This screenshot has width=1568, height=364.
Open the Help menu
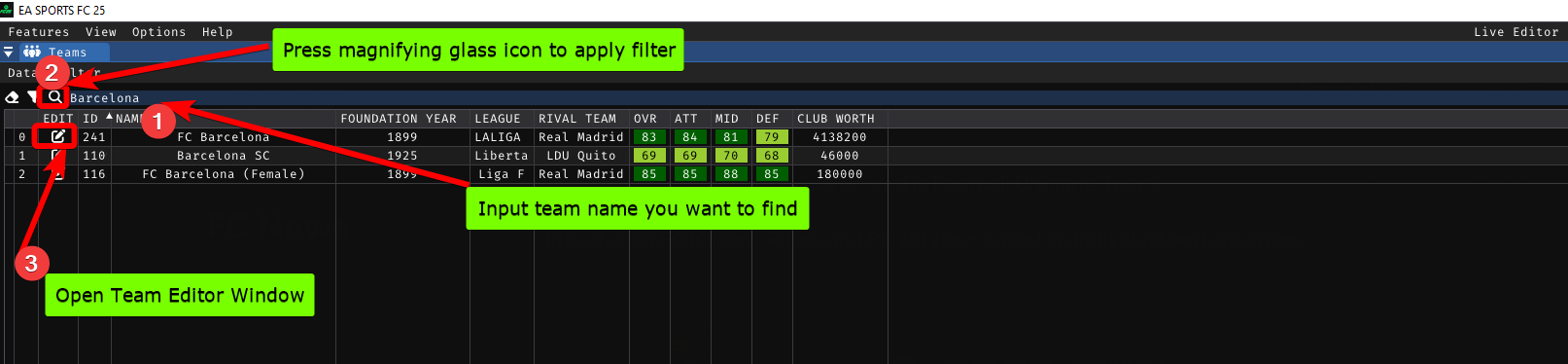pyautogui.click(x=218, y=32)
